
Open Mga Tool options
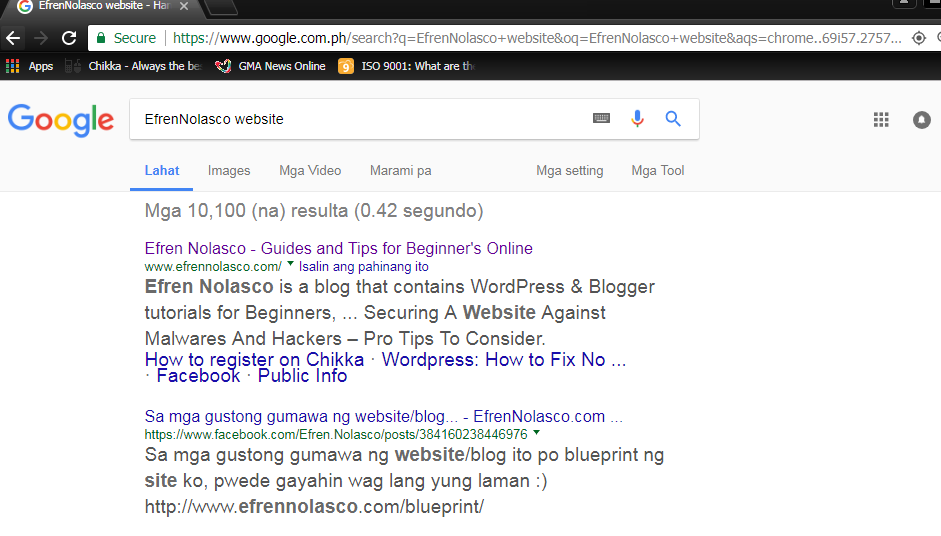(658, 170)
